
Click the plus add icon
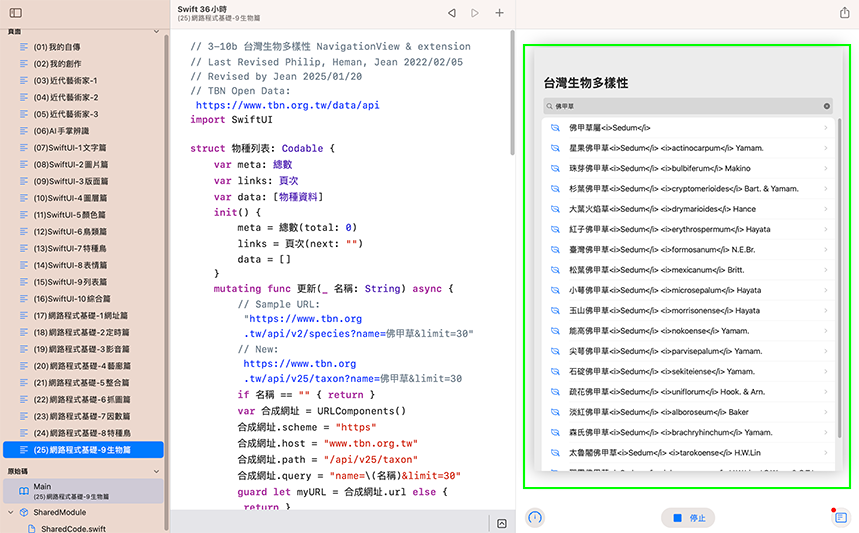point(499,13)
